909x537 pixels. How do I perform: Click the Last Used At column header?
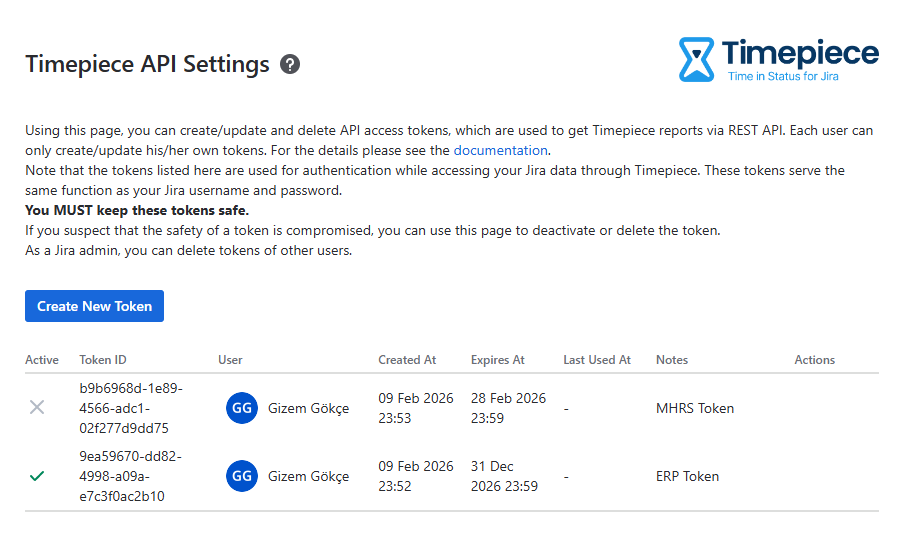(597, 360)
